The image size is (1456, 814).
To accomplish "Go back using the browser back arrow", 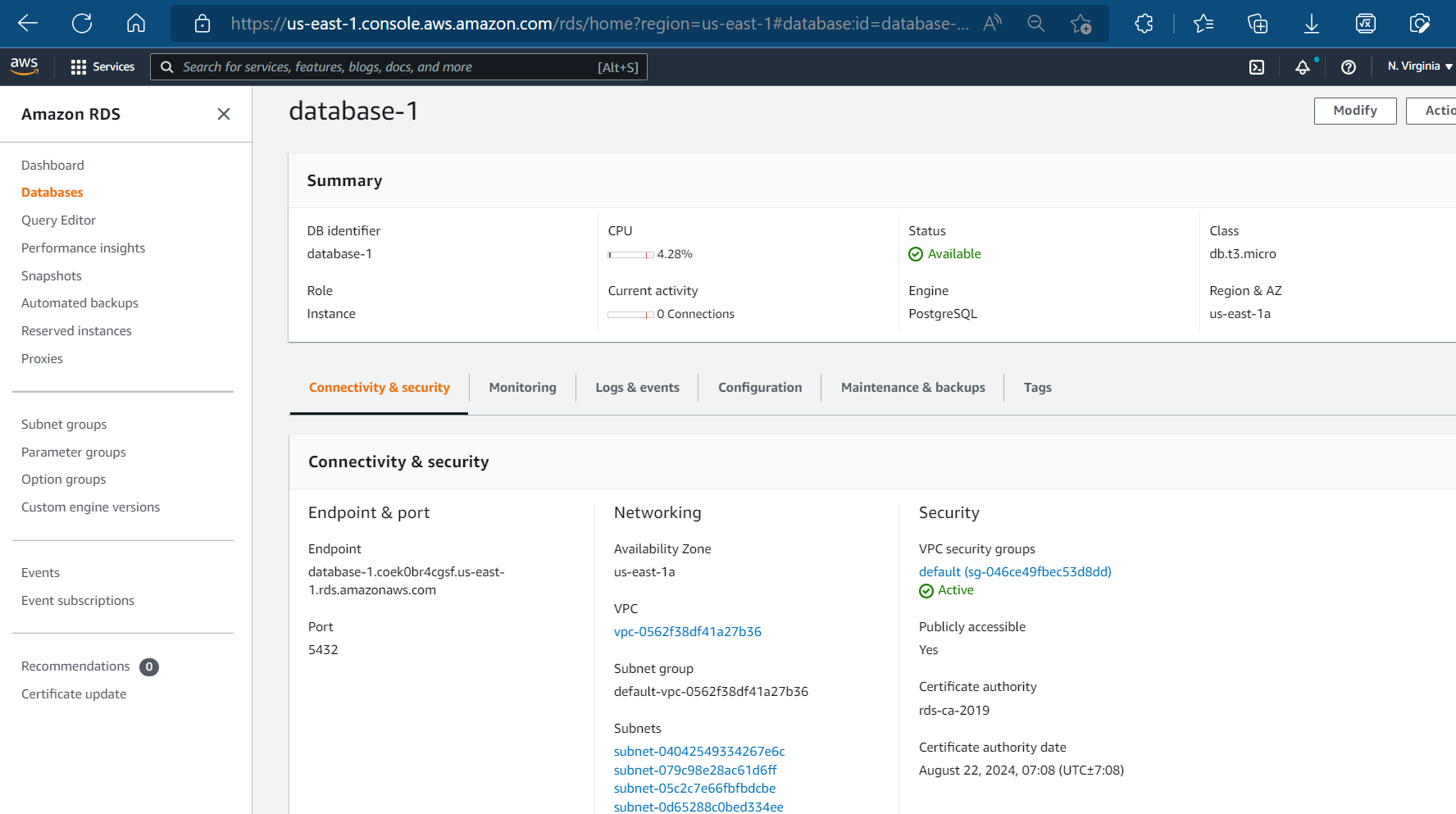I will click(28, 23).
